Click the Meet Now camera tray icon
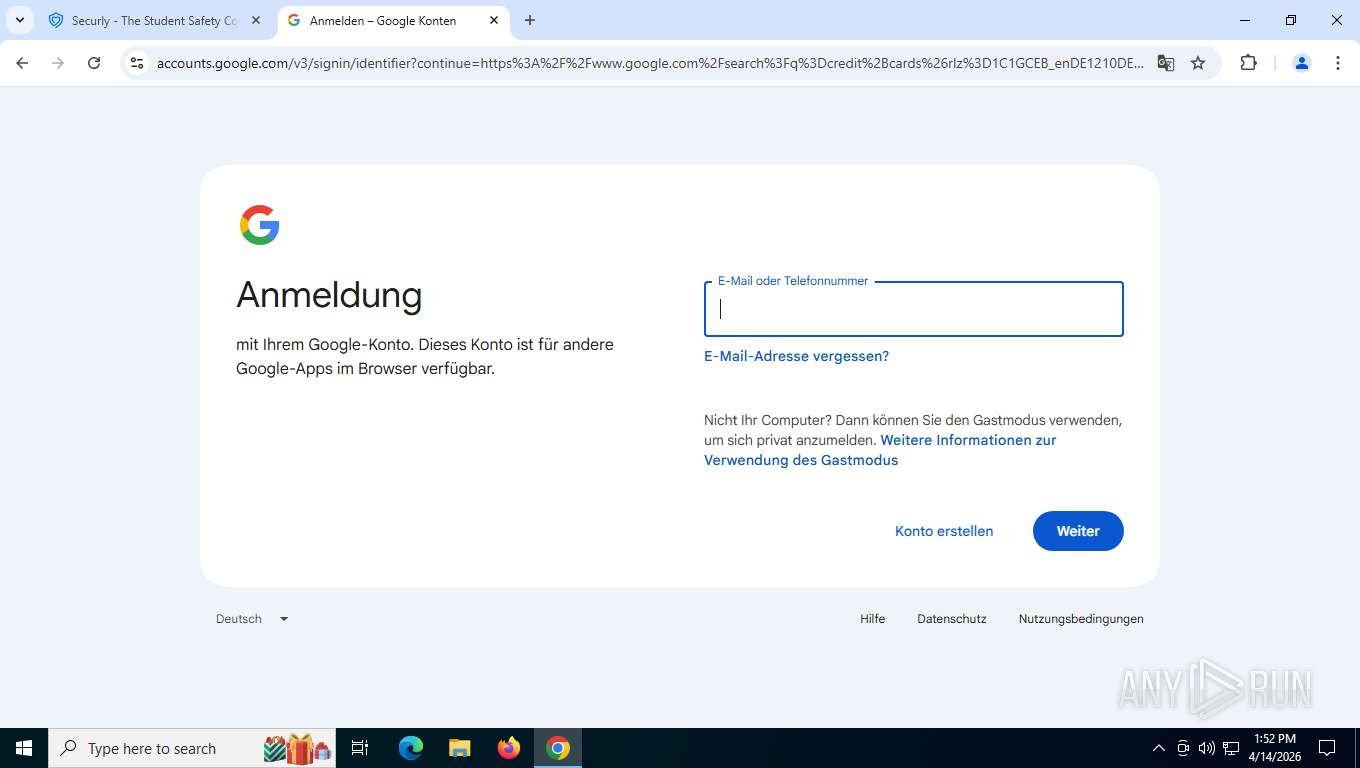 (1183, 748)
